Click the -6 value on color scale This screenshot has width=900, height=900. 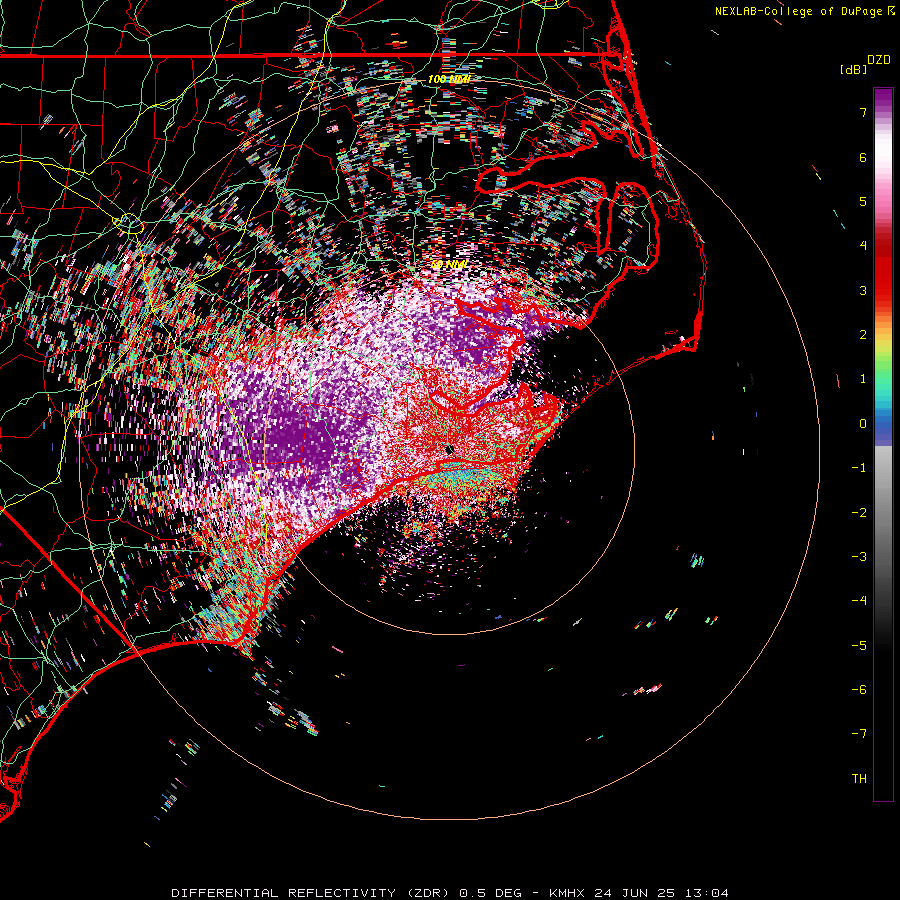[859, 690]
